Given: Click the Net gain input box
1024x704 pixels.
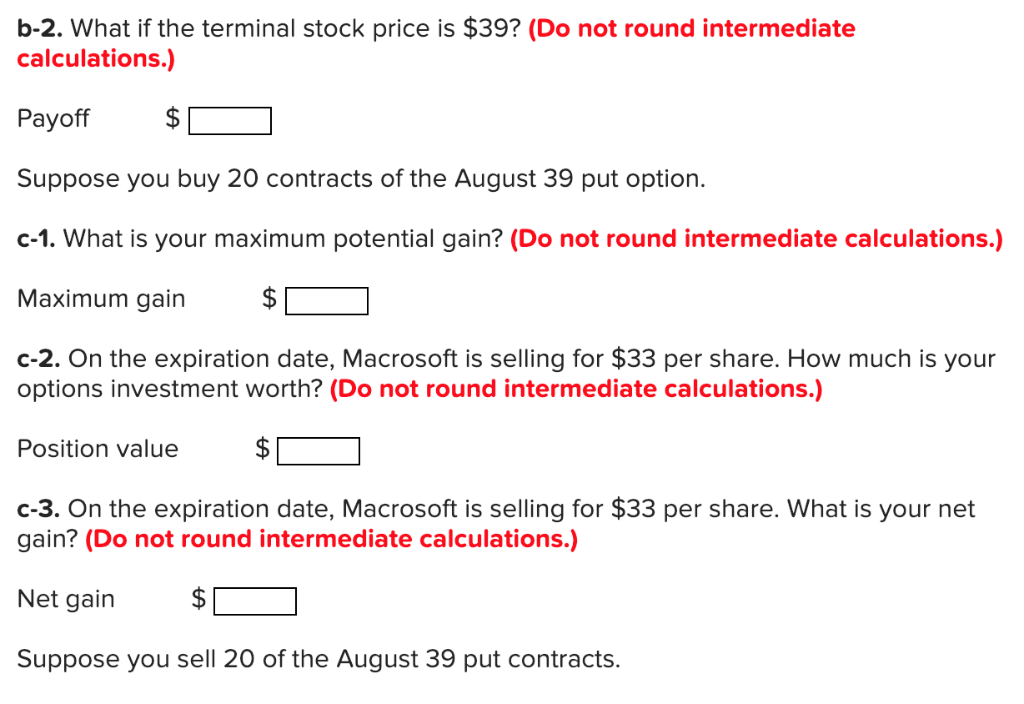Looking at the screenshot, I should point(256,601).
